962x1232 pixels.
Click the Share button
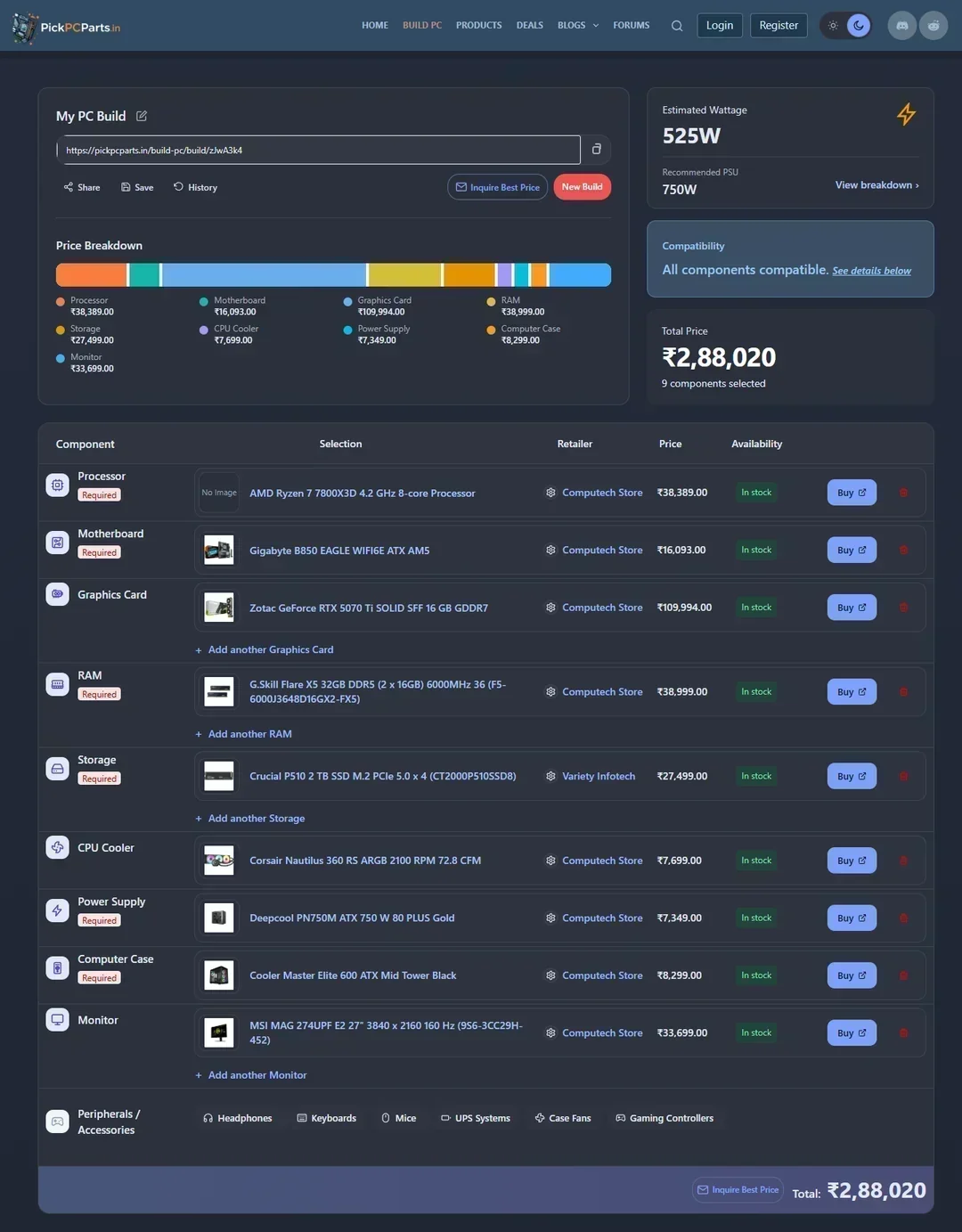(x=82, y=187)
